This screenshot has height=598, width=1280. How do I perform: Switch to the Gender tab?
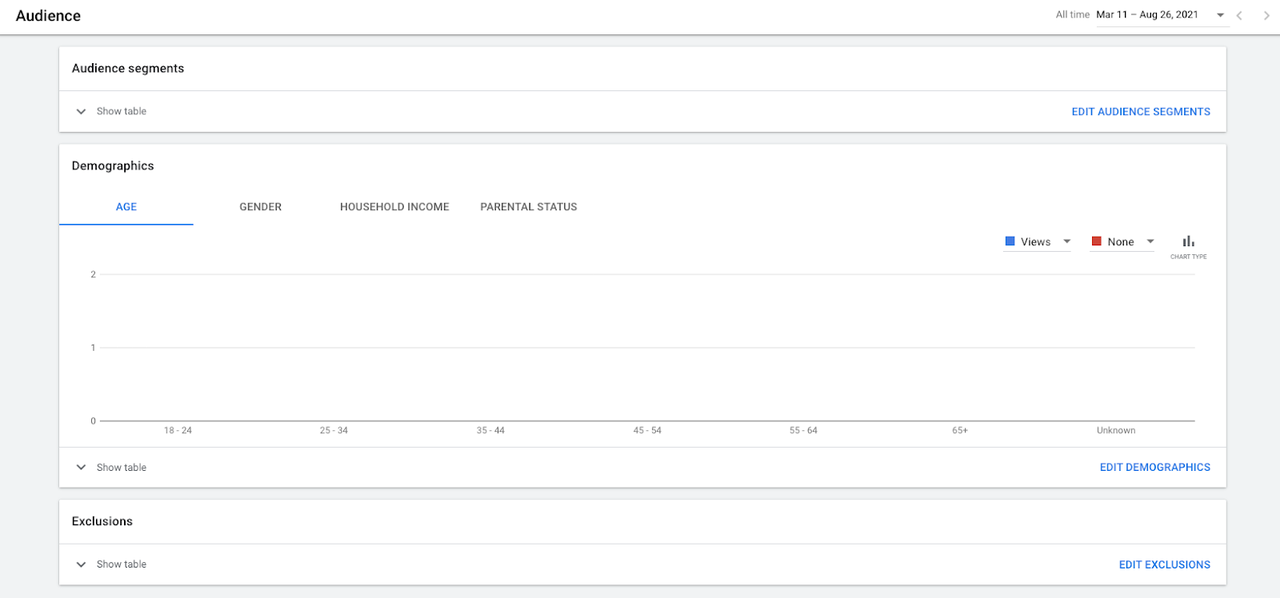pos(260,207)
